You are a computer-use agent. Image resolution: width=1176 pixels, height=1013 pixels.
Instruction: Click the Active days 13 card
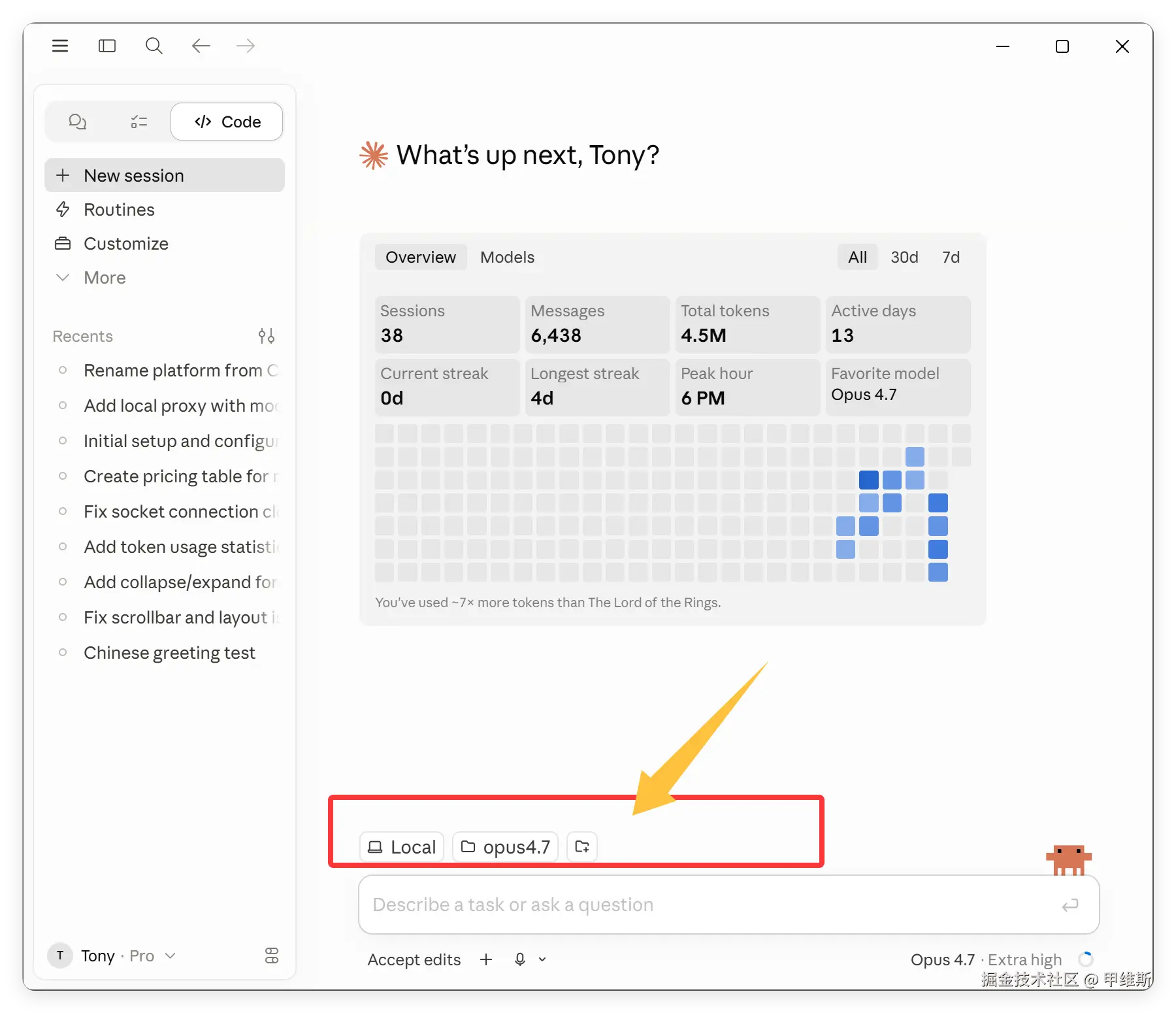click(x=898, y=324)
